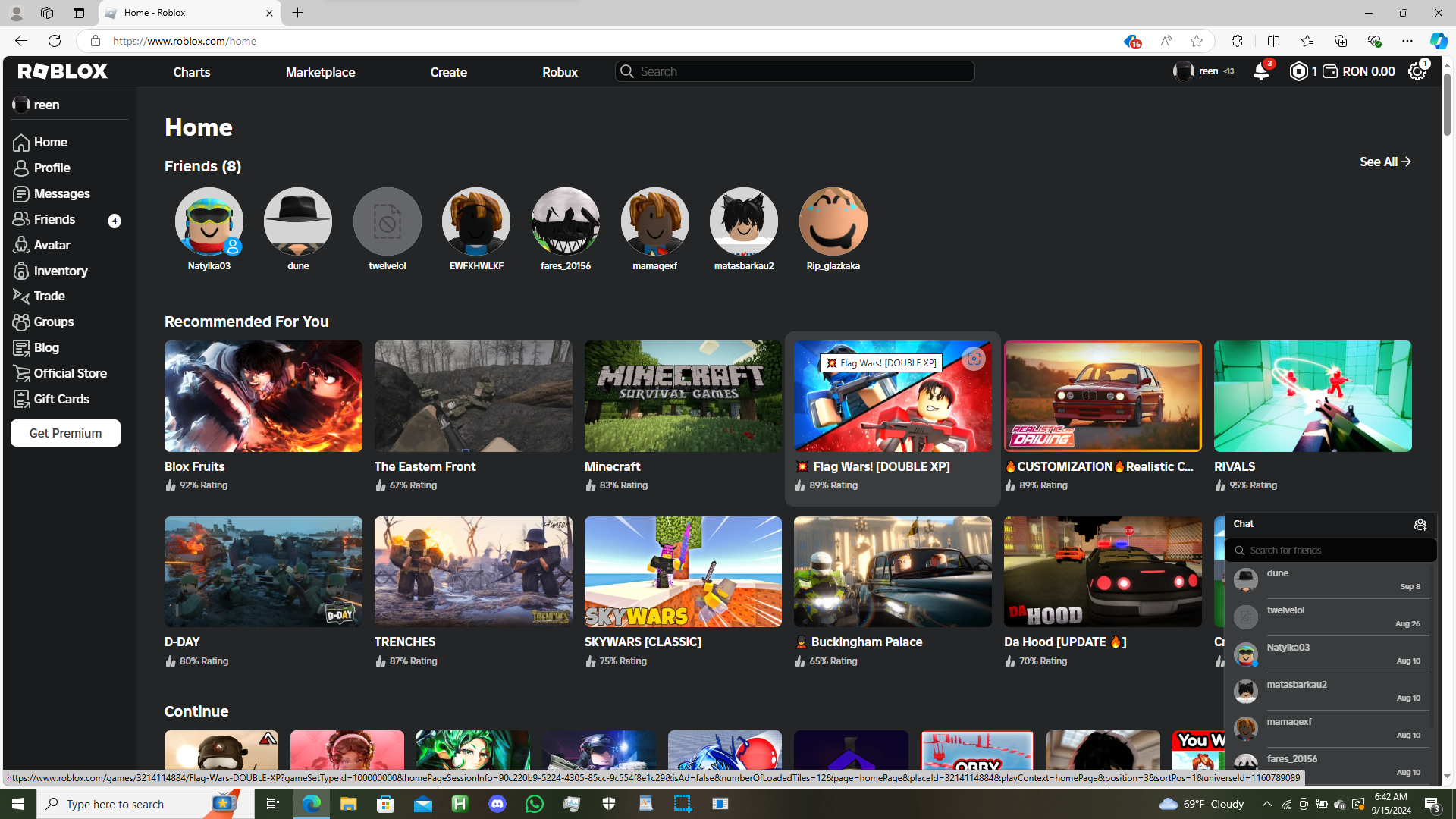Click the Roblox search field
This screenshot has width=1456, height=819.
pyautogui.click(x=795, y=71)
